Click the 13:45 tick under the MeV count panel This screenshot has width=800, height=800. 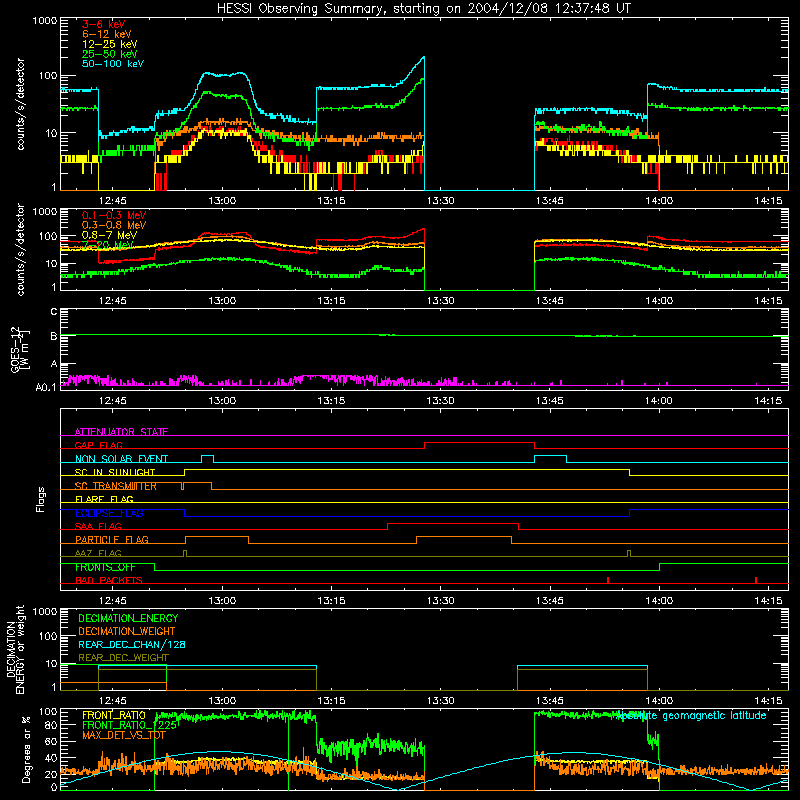549,301
